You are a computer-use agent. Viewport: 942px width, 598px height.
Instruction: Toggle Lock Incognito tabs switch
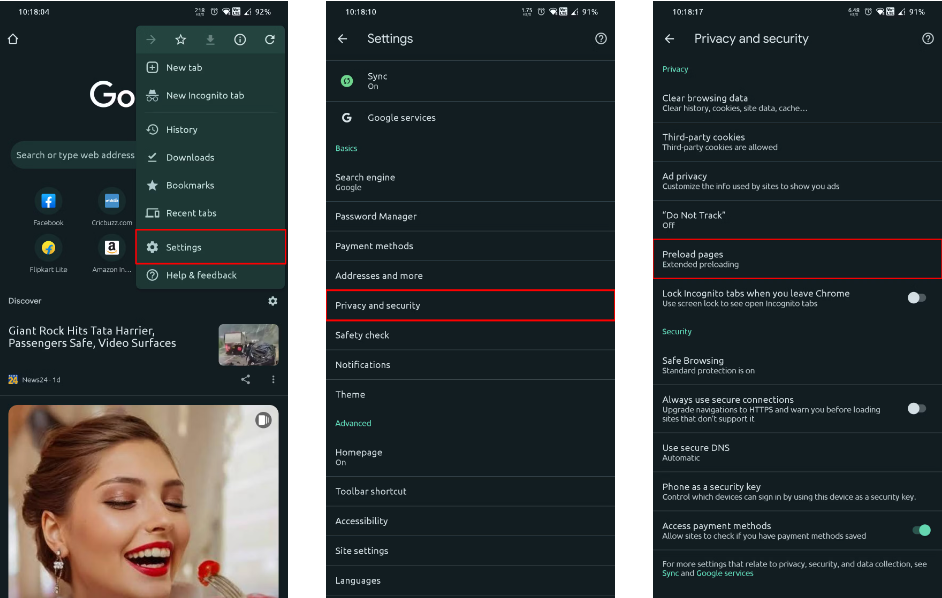916,298
